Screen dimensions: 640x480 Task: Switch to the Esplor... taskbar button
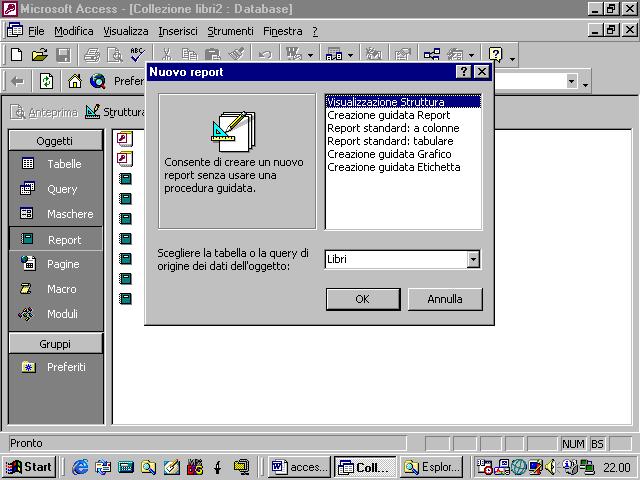(431, 467)
